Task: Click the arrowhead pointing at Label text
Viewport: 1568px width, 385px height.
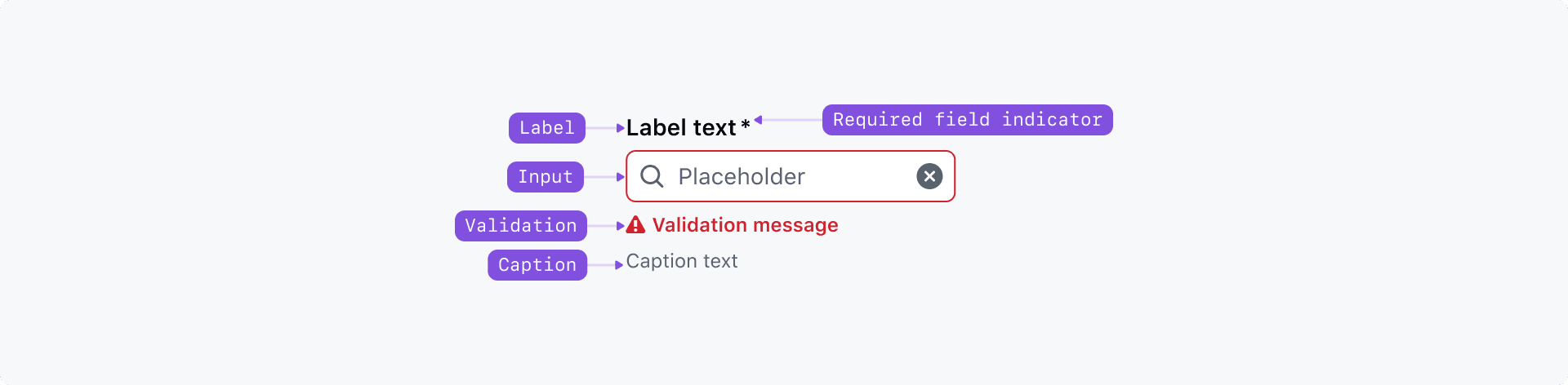Action: pos(621,128)
